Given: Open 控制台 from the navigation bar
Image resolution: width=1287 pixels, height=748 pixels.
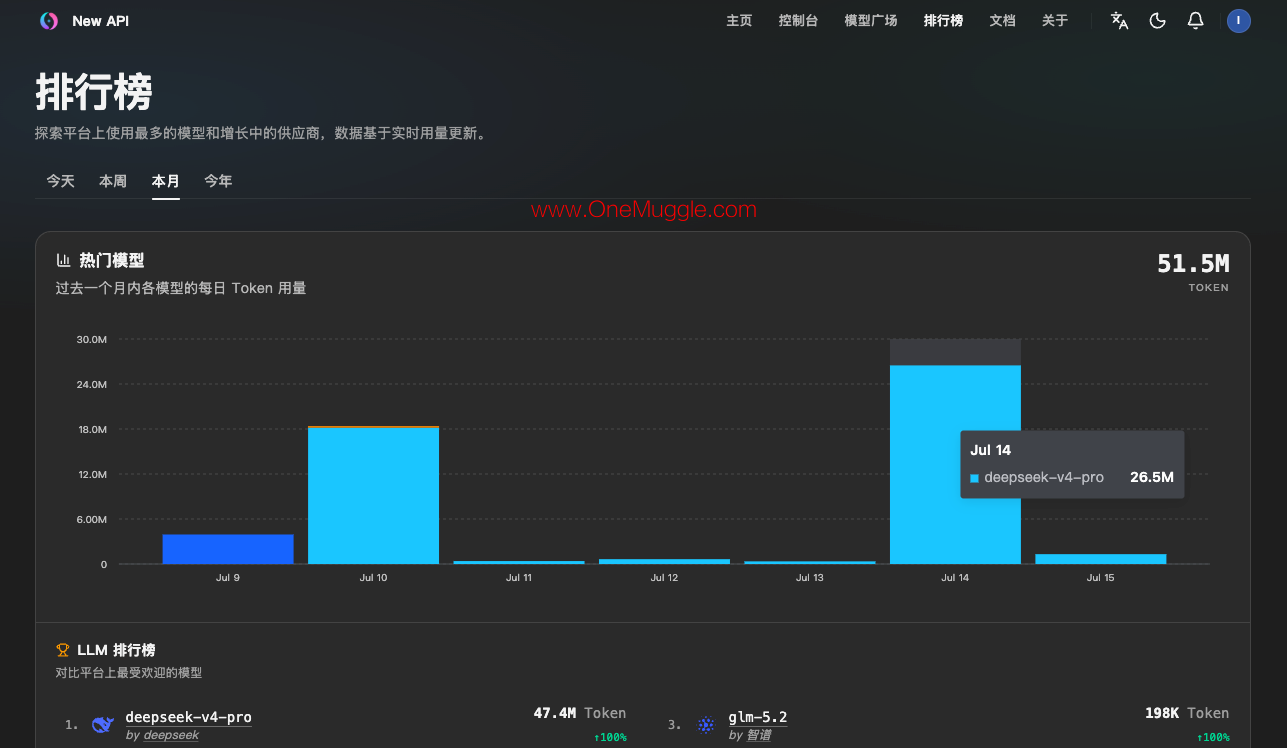Looking at the screenshot, I should pos(798,21).
